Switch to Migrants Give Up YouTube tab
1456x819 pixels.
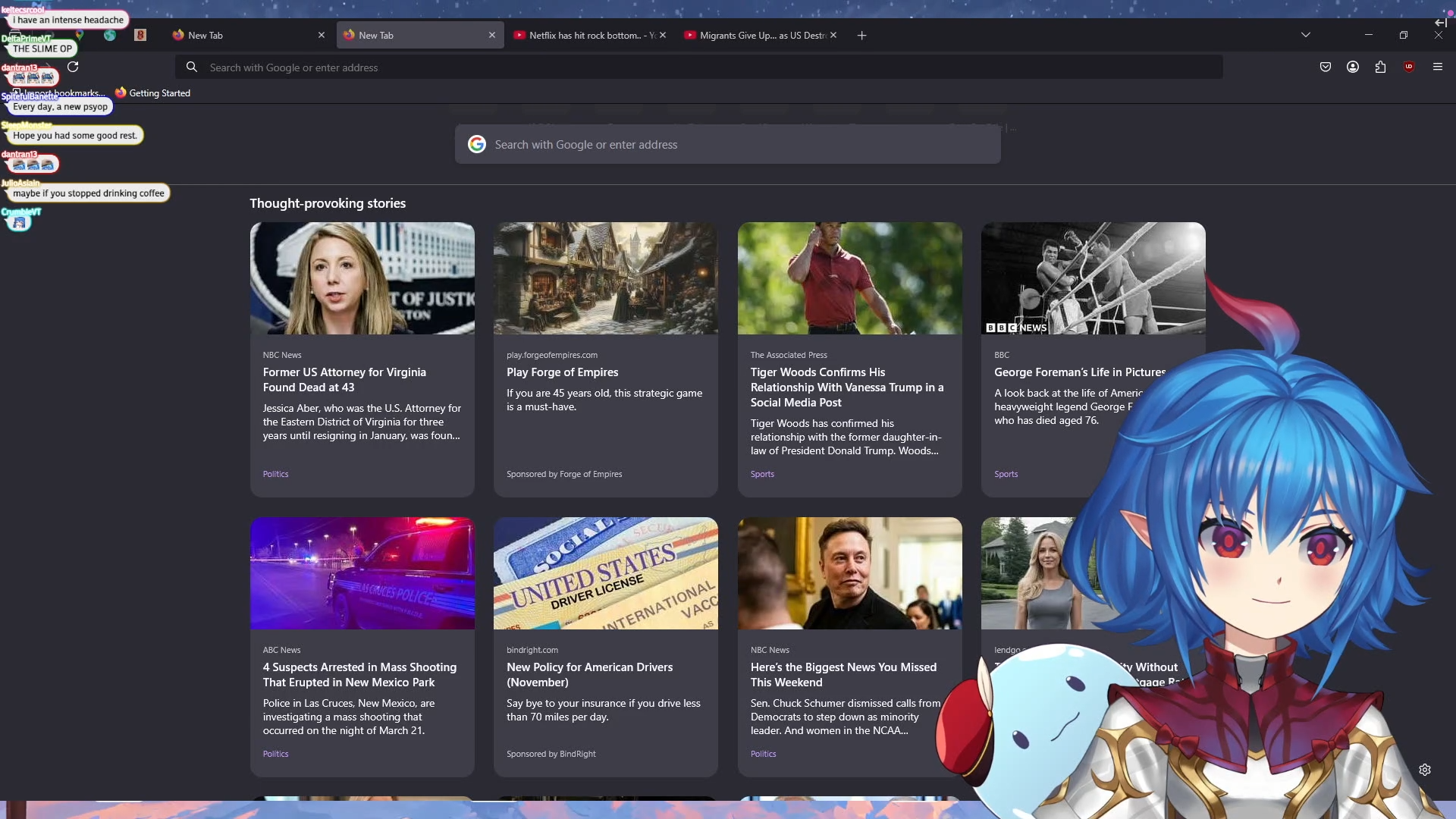pyautogui.click(x=755, y=35)
